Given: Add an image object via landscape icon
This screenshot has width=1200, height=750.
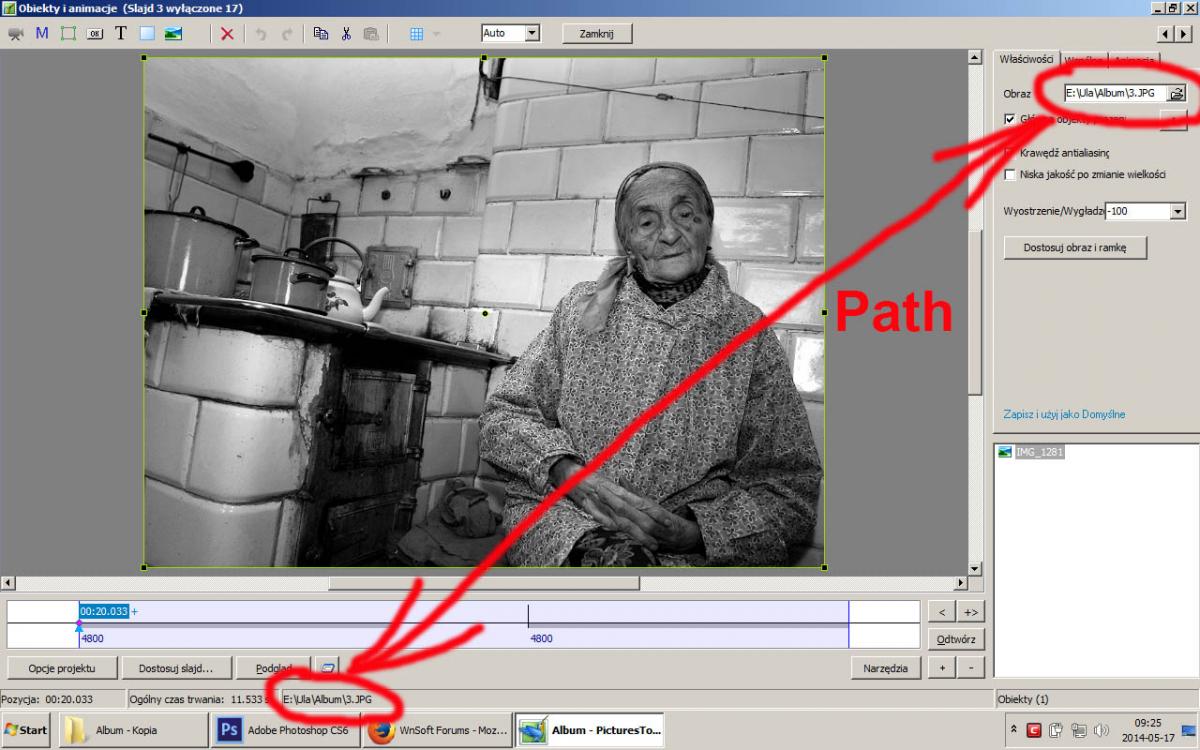Looking at the screenshot, I should tap(173, 33).
